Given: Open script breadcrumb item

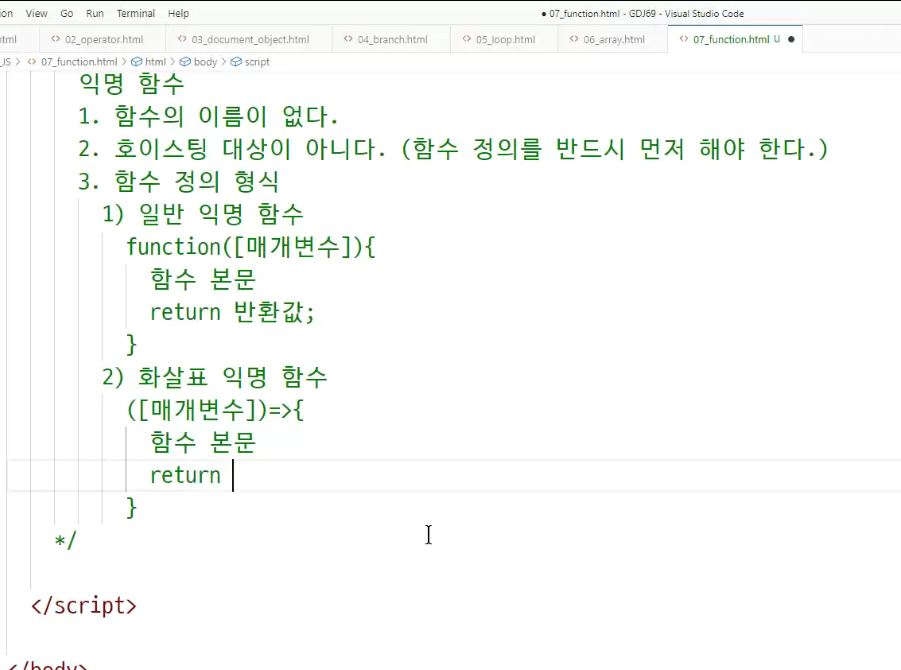Looking at the screenshot, I should pyautogui.click(x=257, y=61).
